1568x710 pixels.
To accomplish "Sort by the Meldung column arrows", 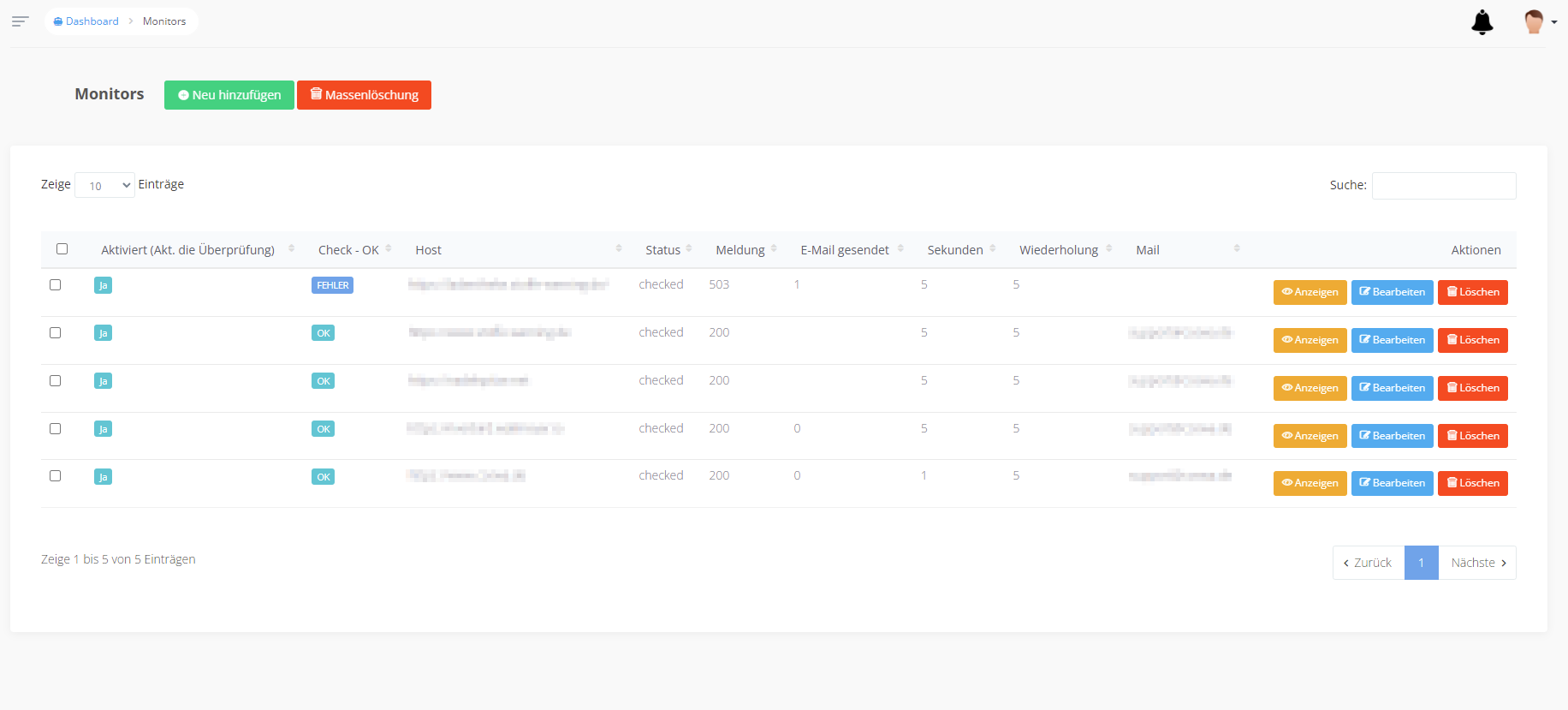I will pos(774,249).
